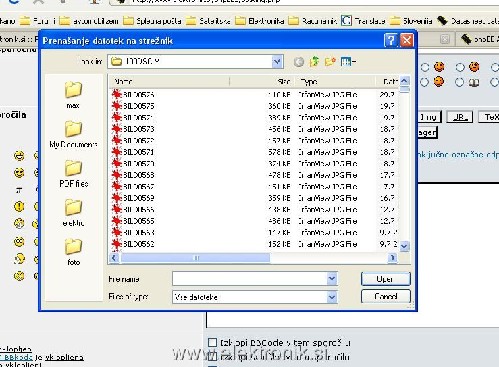
Task: Open the Računalnik bookmark folder
Action: (x=313, y=21)
